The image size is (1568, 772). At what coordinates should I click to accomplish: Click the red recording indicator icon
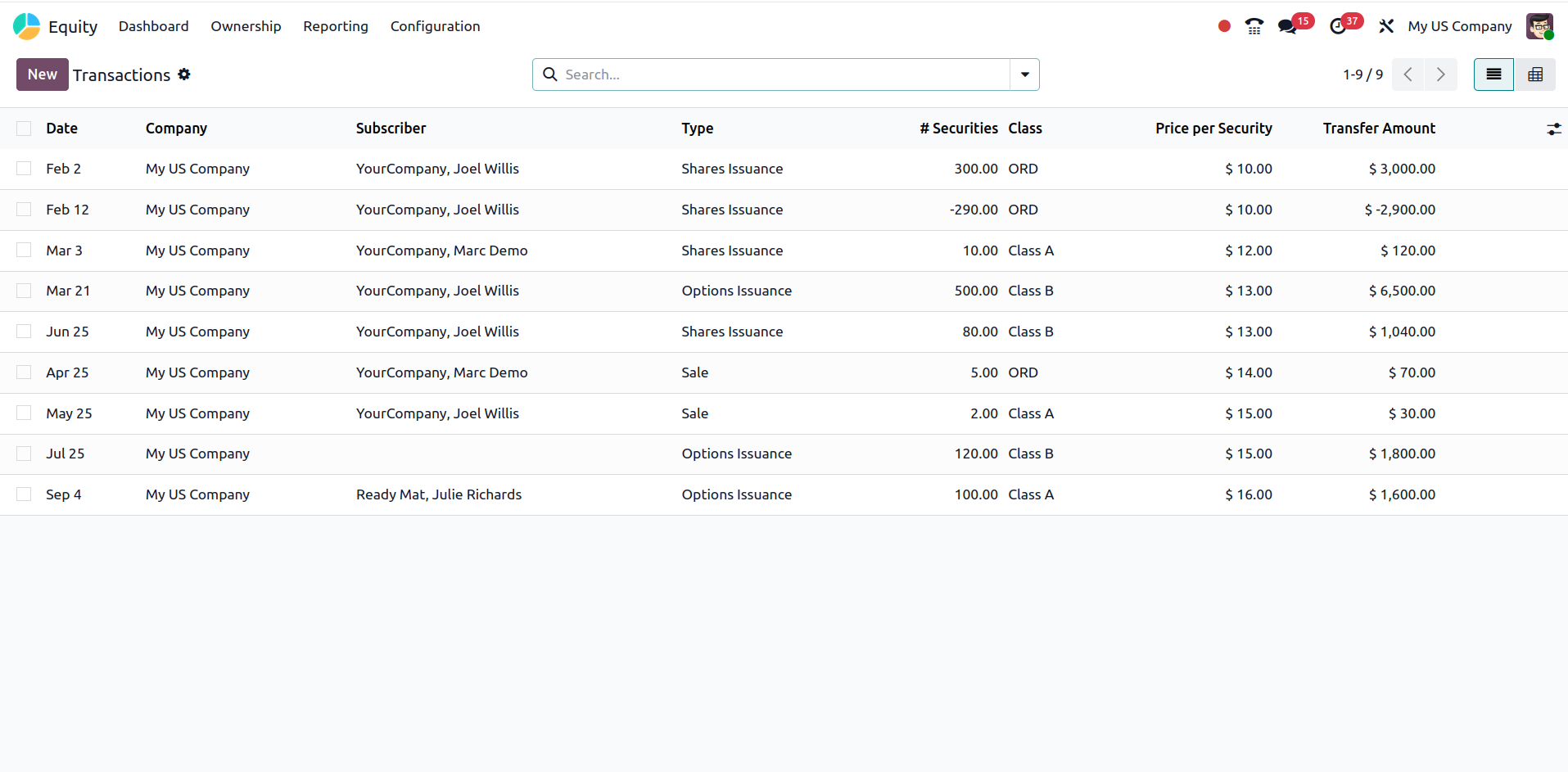click(1224, 26)
